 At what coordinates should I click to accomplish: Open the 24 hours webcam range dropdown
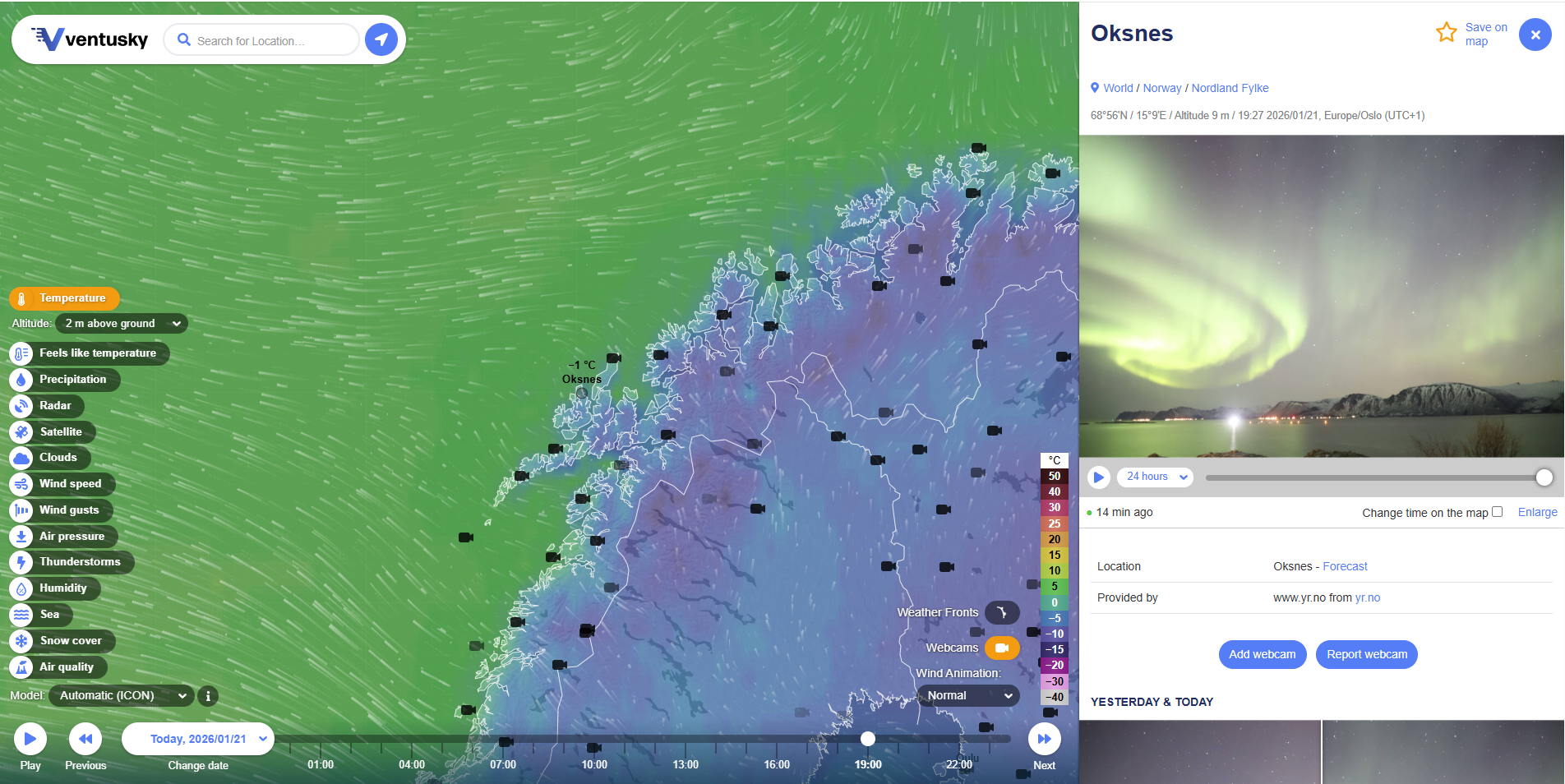(1156, 477)
